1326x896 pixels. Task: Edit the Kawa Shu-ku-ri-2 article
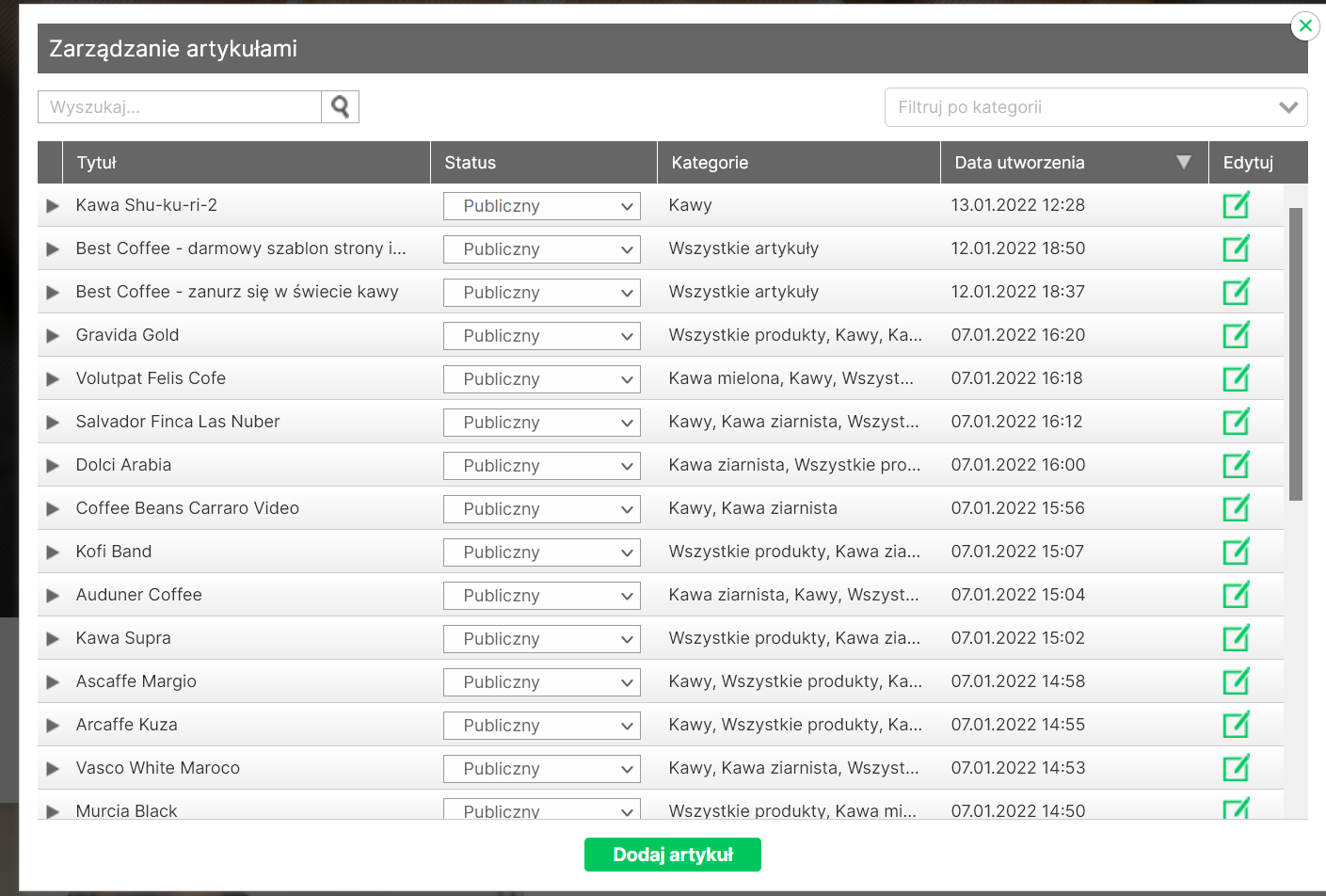click(1236, 205)
